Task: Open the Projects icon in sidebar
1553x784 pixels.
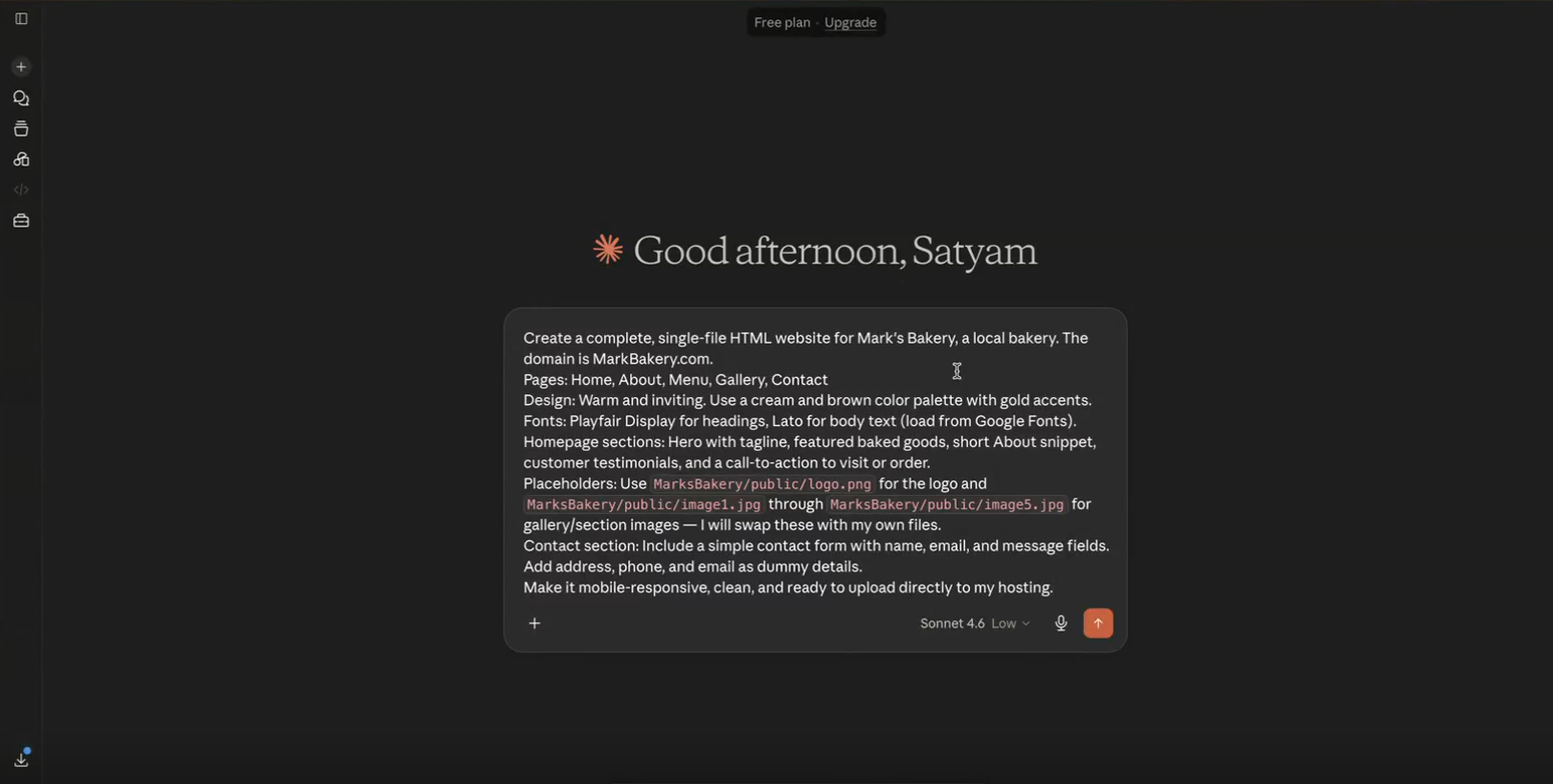Action: (x=21, y=129)
